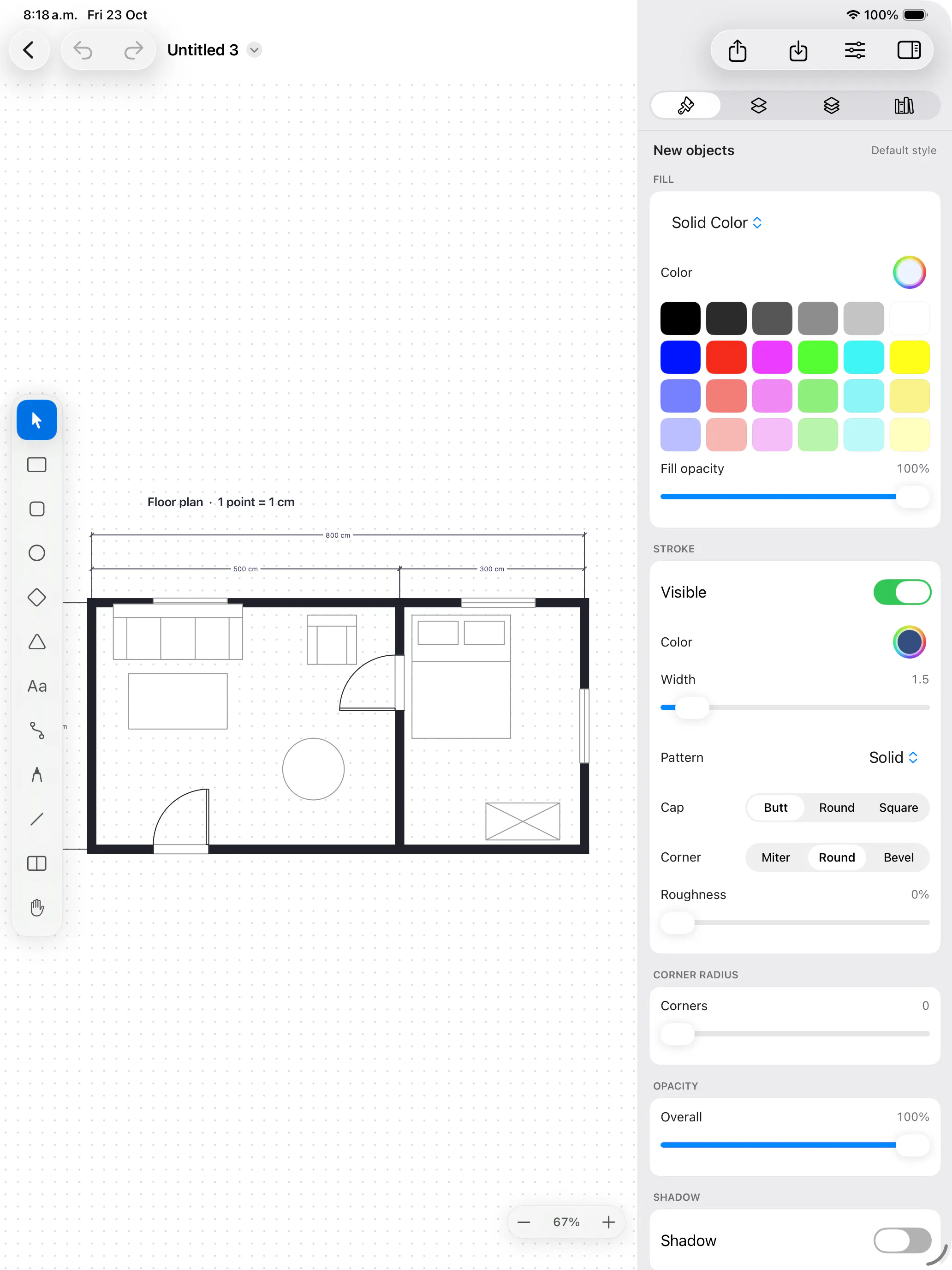Switch to the arrange tab
Screen dimensions: 952x1270
(x=759, y=105)
